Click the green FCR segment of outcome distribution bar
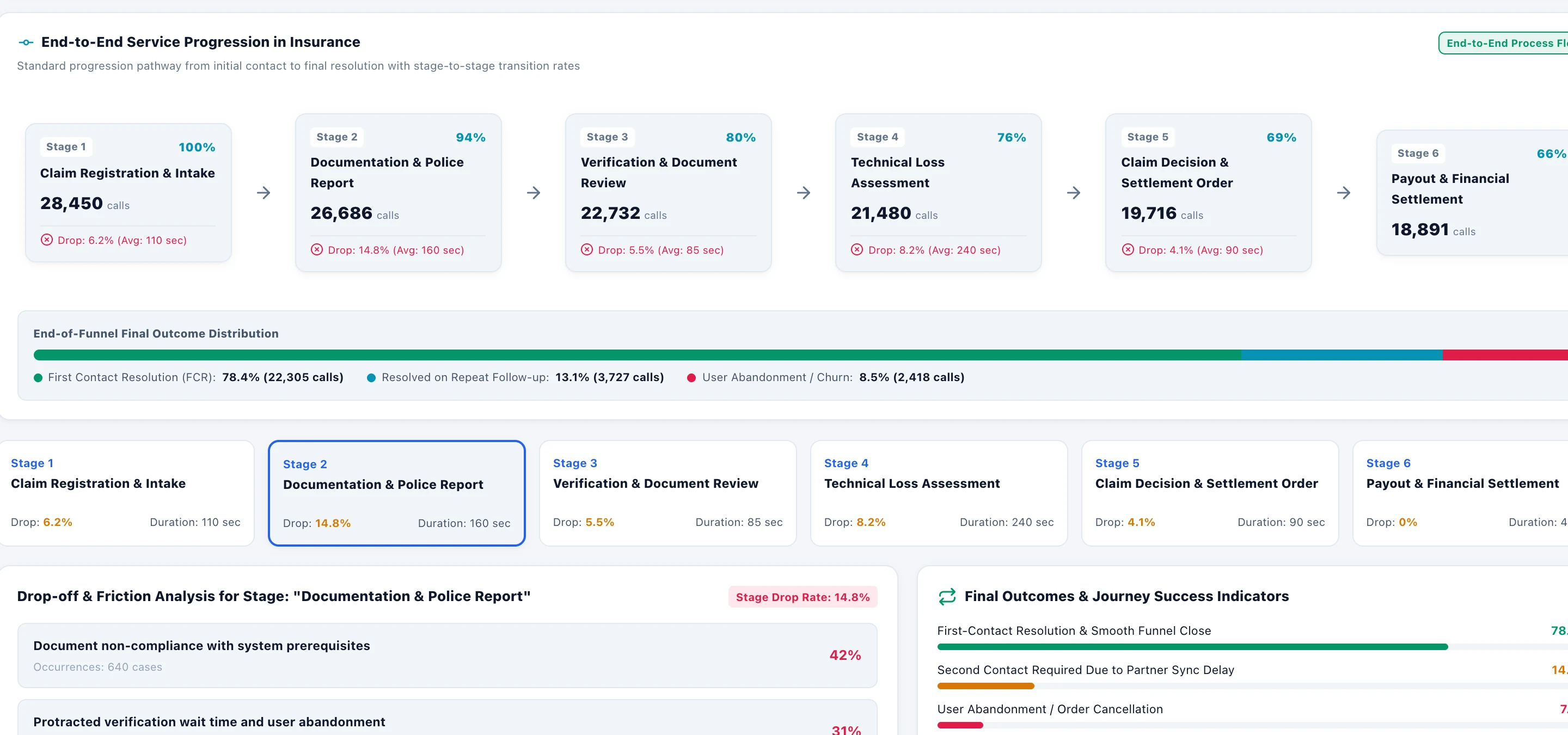 pos(638,355)
